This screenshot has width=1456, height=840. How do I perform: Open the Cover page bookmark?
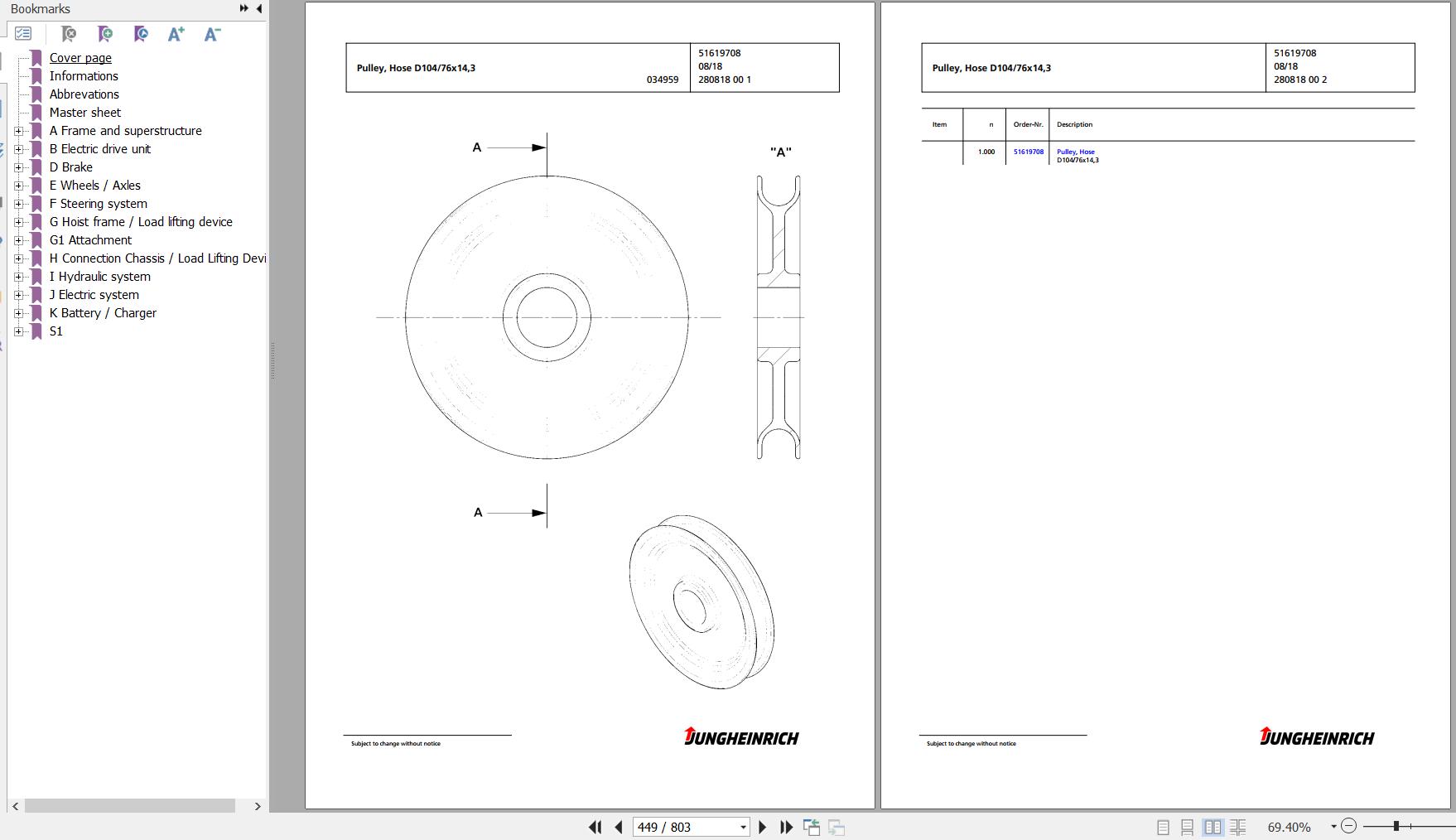pyautogui.click(x=80, y=58)
